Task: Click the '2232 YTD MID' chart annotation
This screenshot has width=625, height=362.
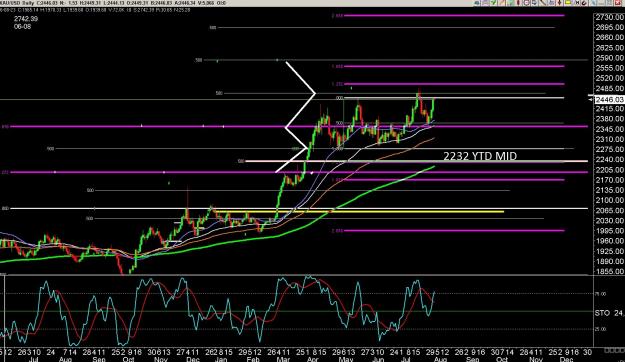Action: pyautogui.click(x=480, y=156)
